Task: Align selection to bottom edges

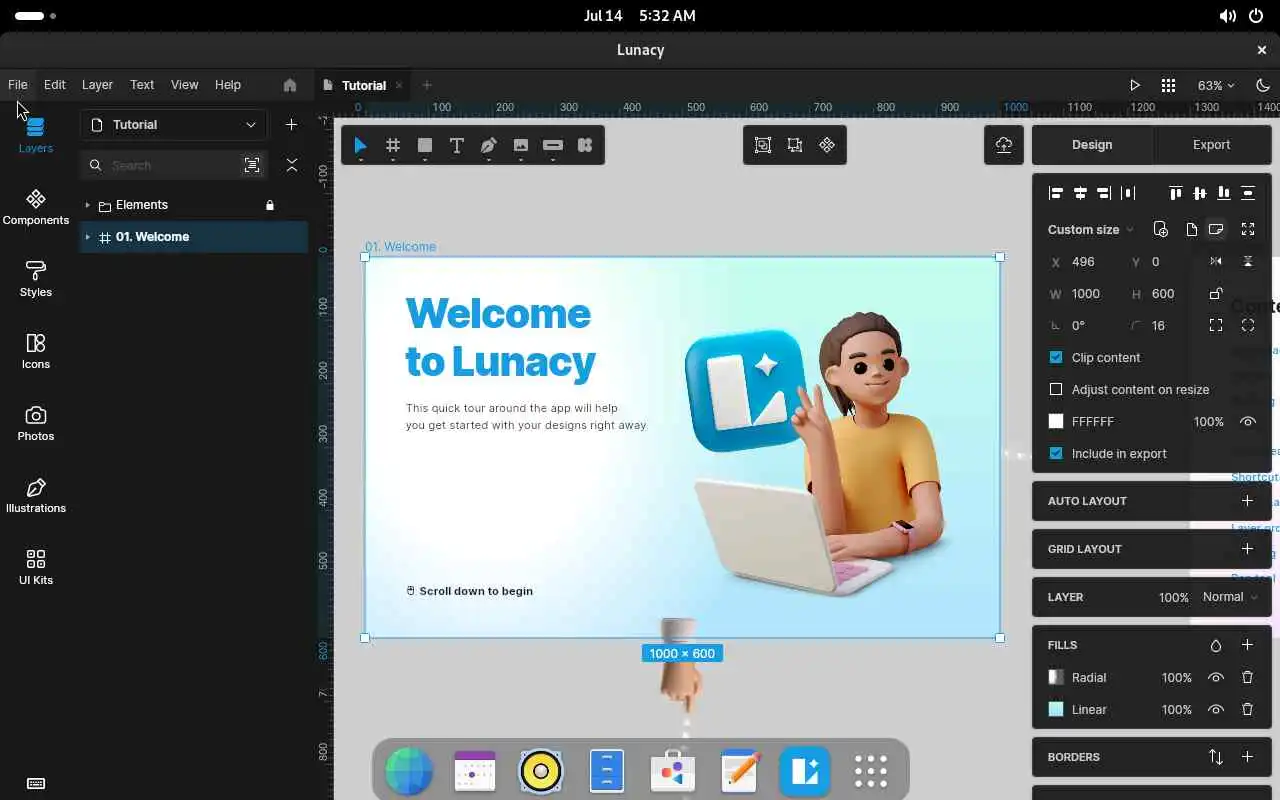Action: tap(1224, 193)
